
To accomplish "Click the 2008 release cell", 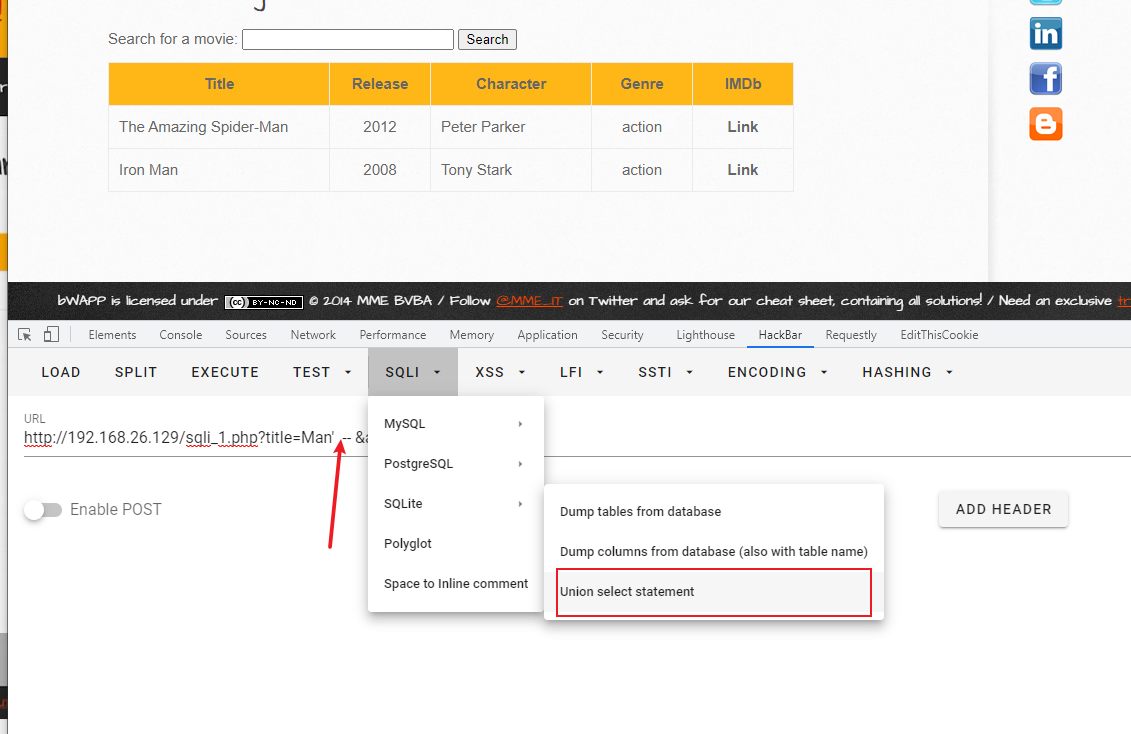I will click(x=380, y=170).
